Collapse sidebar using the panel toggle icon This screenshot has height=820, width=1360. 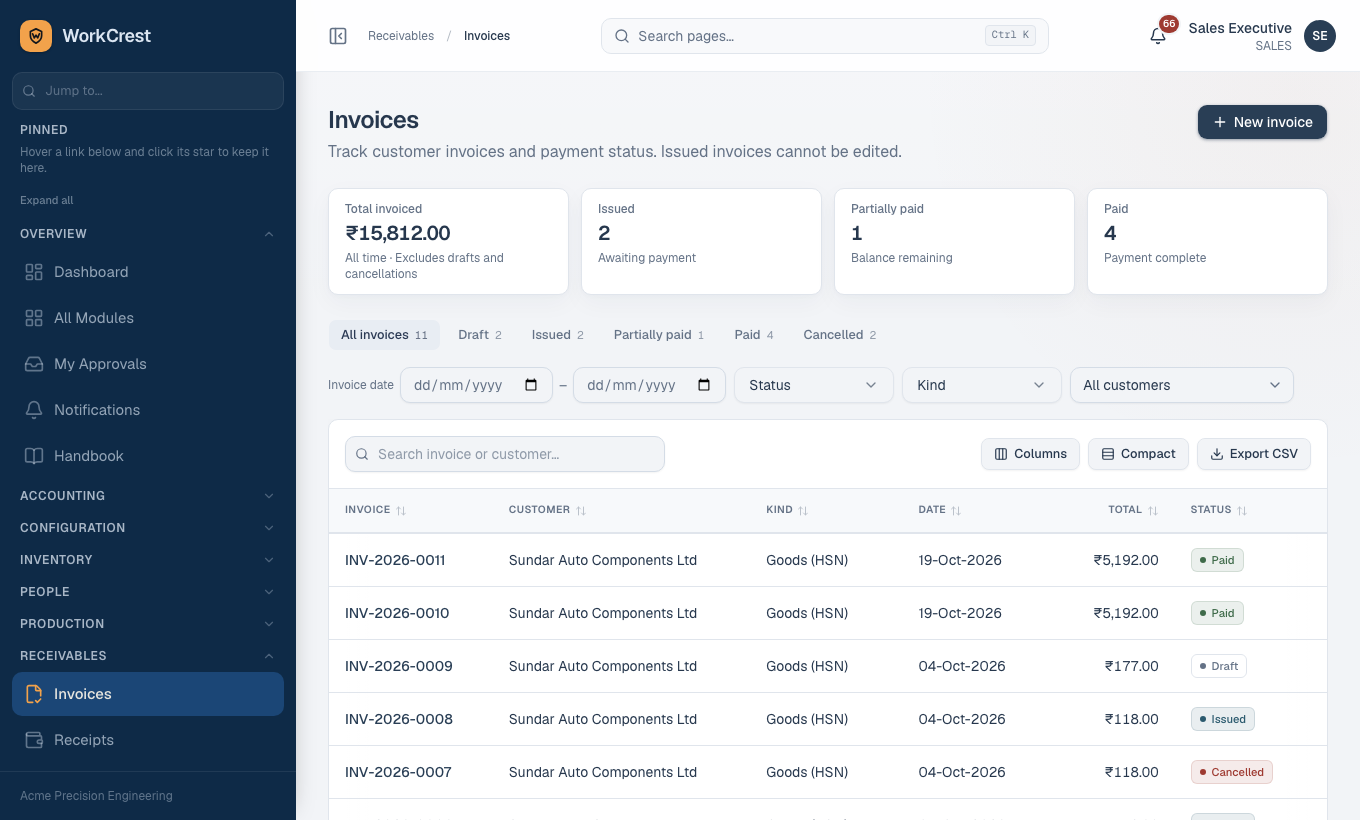pos(338,36)
